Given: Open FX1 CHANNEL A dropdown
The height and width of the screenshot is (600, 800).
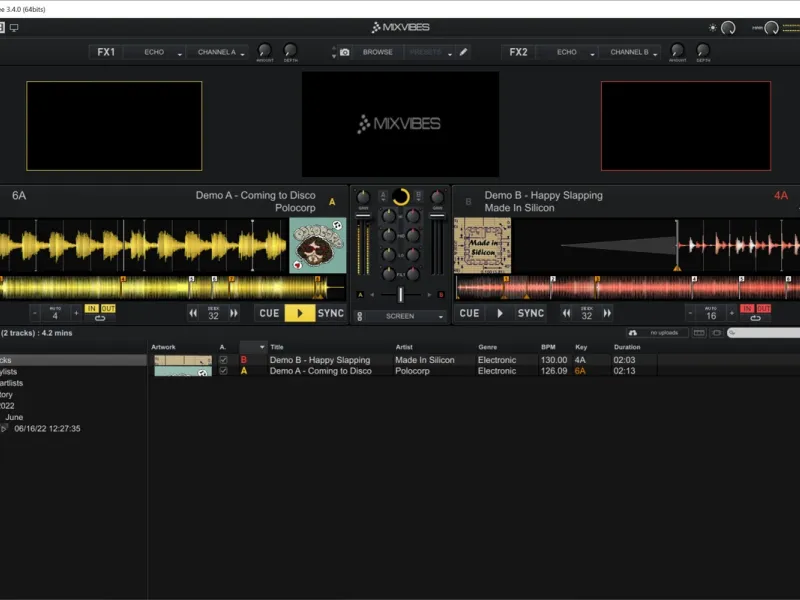Looking at the screenshot, I should pos(218,52).
